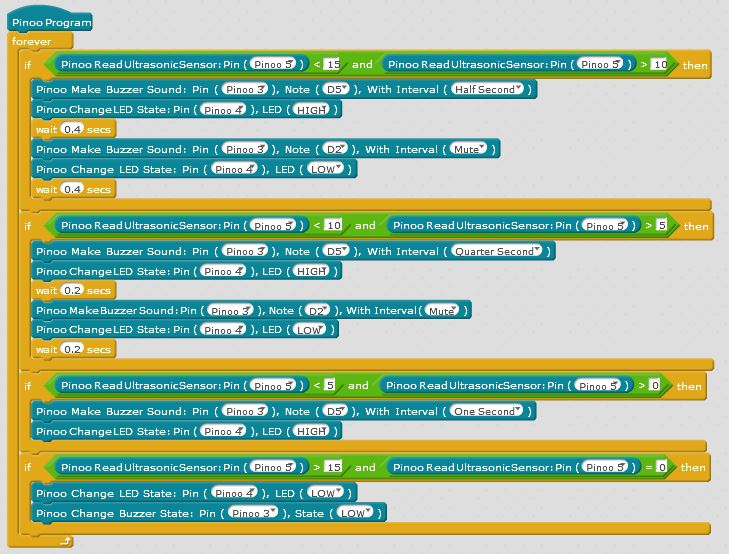Open LOW state dropdown in Change Buzzer State block
This screenshot has width=729, height=554.
[355, 513]
